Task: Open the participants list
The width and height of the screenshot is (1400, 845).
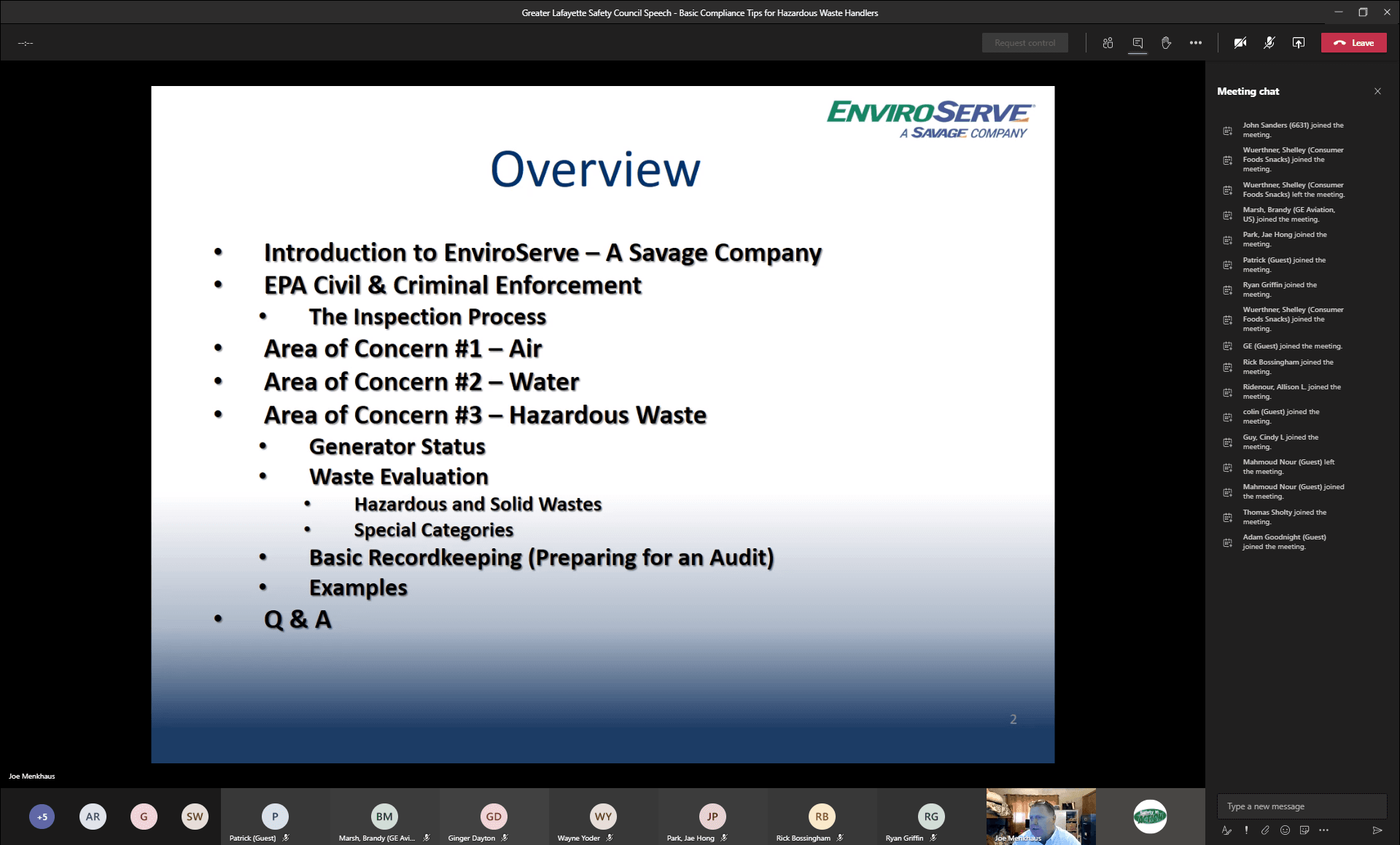Action: point(1108,42)
